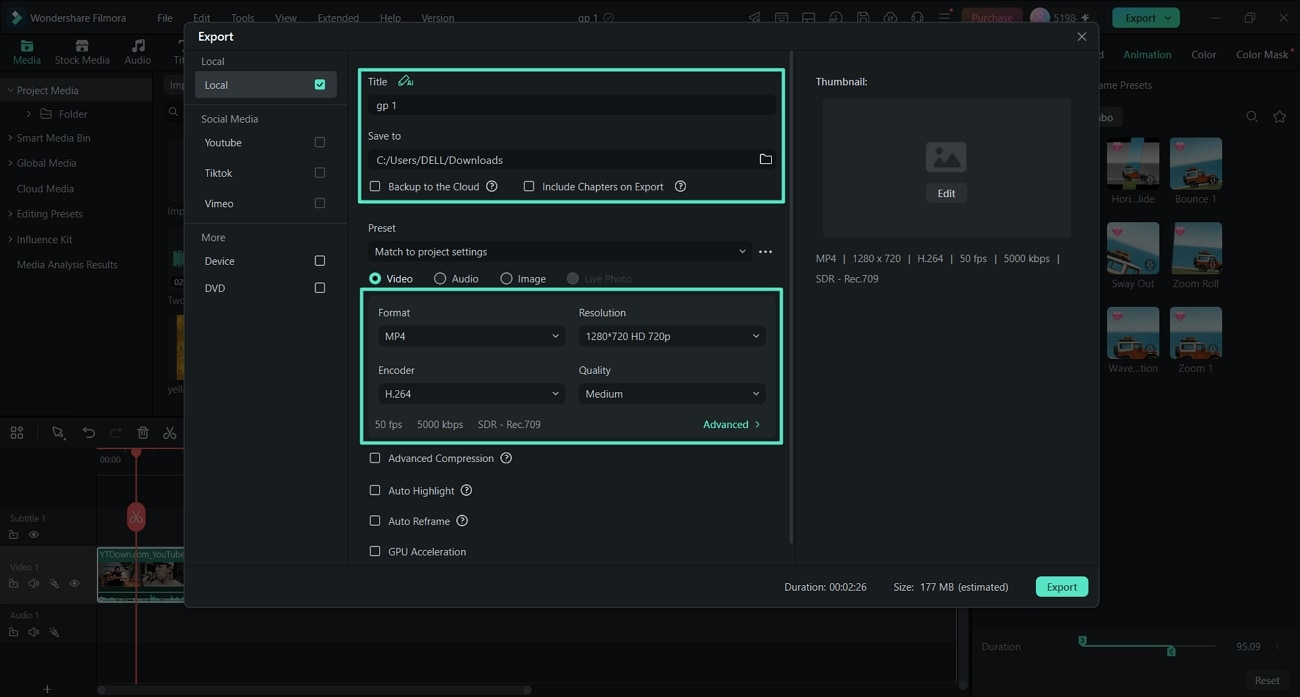Click the user account avatar
The image size is (1300, 697).
click(x=1040, y=17)
